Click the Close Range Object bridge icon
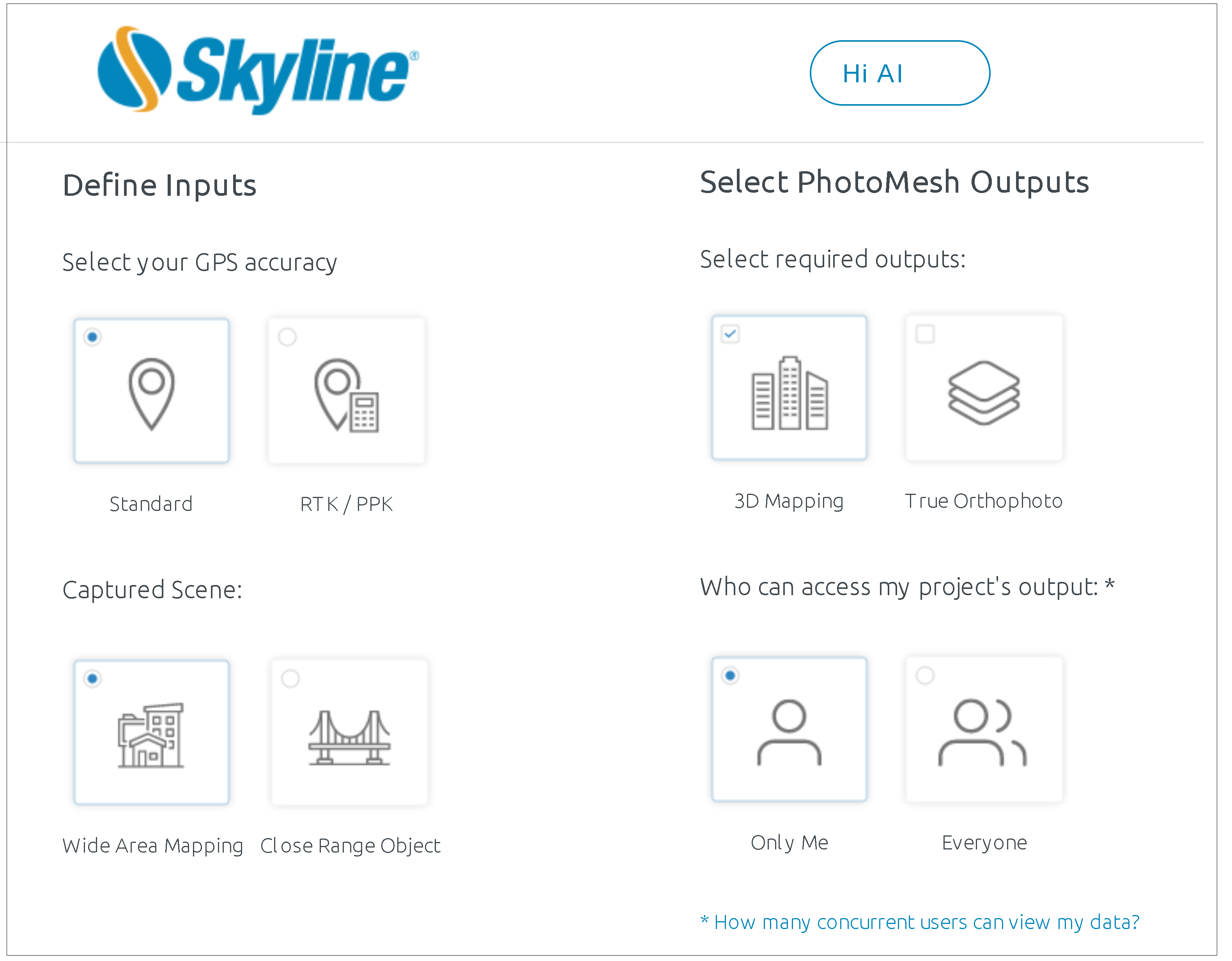1232x961 pixels. 350,738
